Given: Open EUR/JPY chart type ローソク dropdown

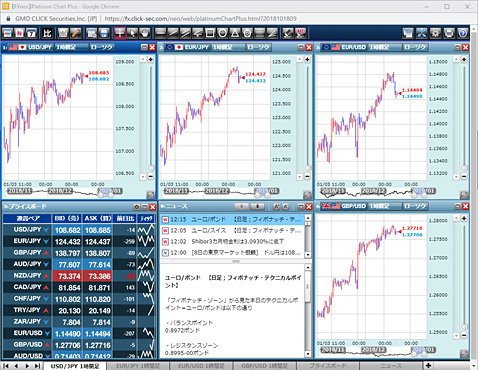Looking at the screenshot, I should (259, 47).
